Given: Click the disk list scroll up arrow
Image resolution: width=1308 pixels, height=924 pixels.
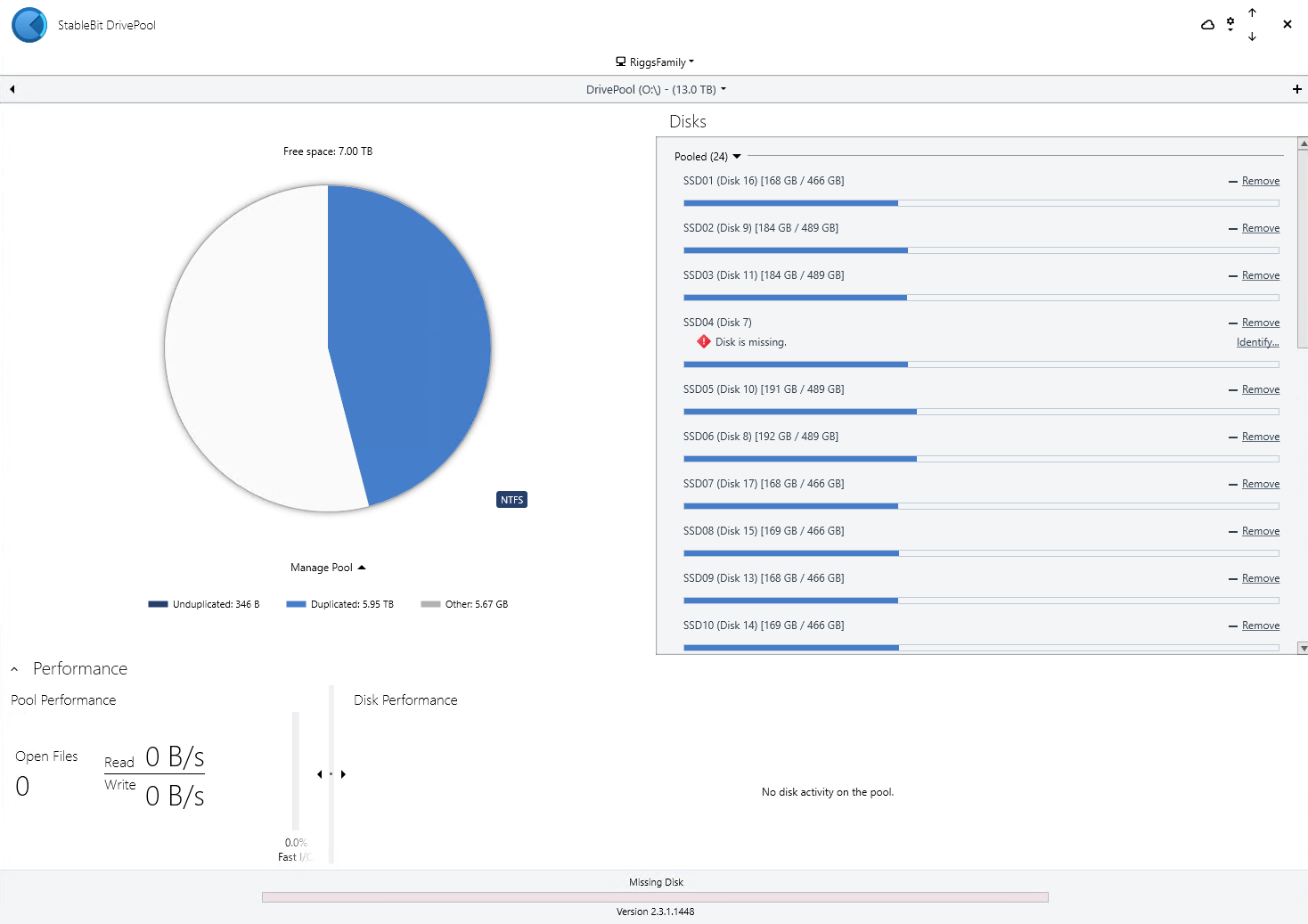Looking at the screenshot, I should pos(1303,143).
